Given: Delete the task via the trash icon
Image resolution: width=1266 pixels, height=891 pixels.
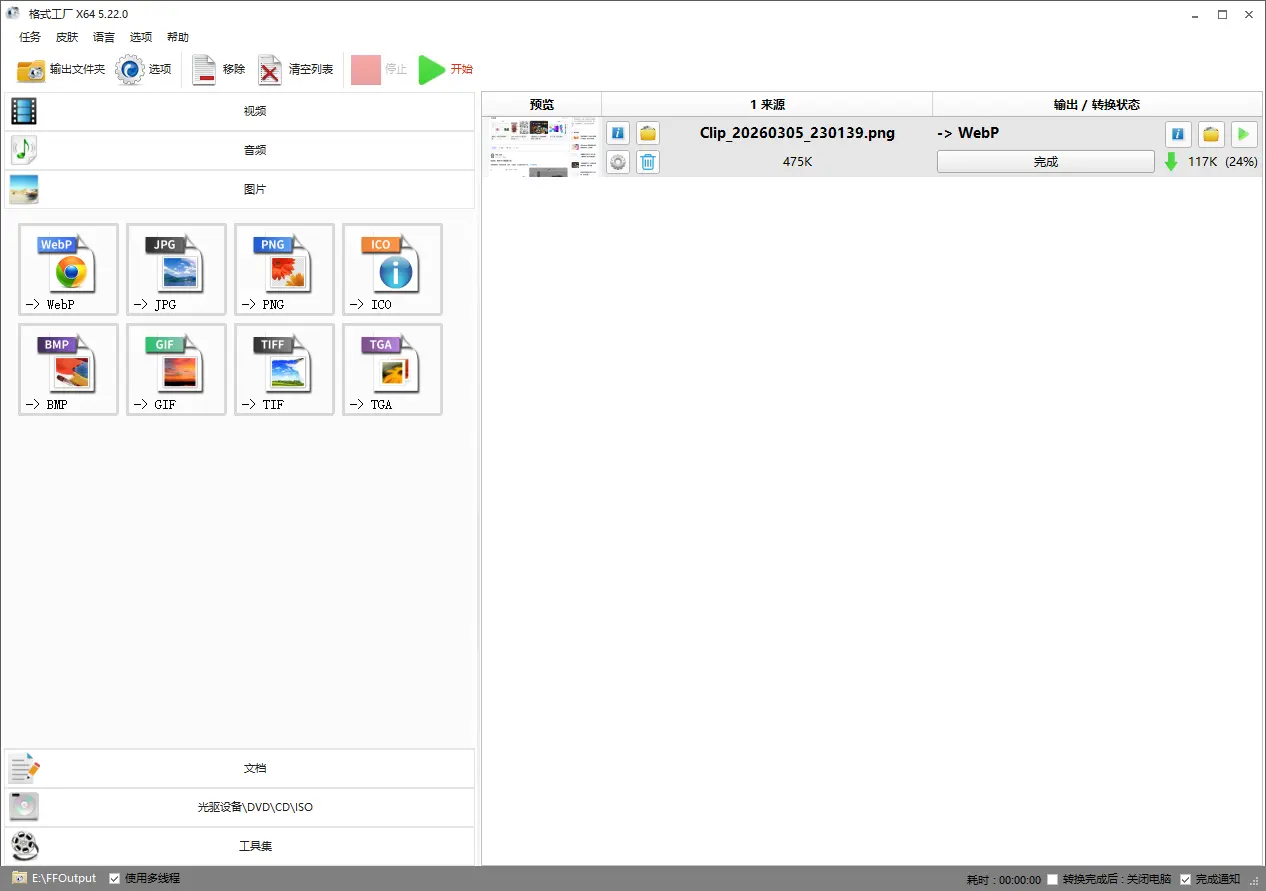Looking at the screenshot, I should [x=647, y=161].
